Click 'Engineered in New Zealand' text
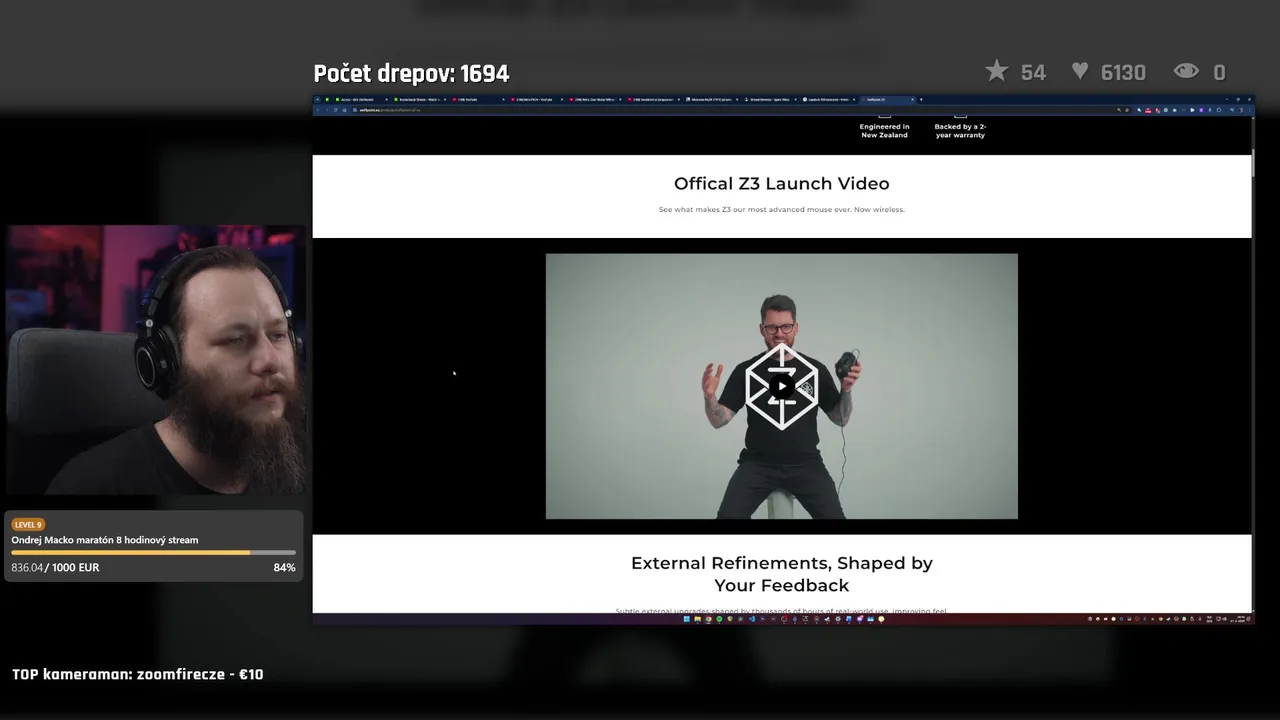Viewport: 1280px width, 720px height. 884,131
